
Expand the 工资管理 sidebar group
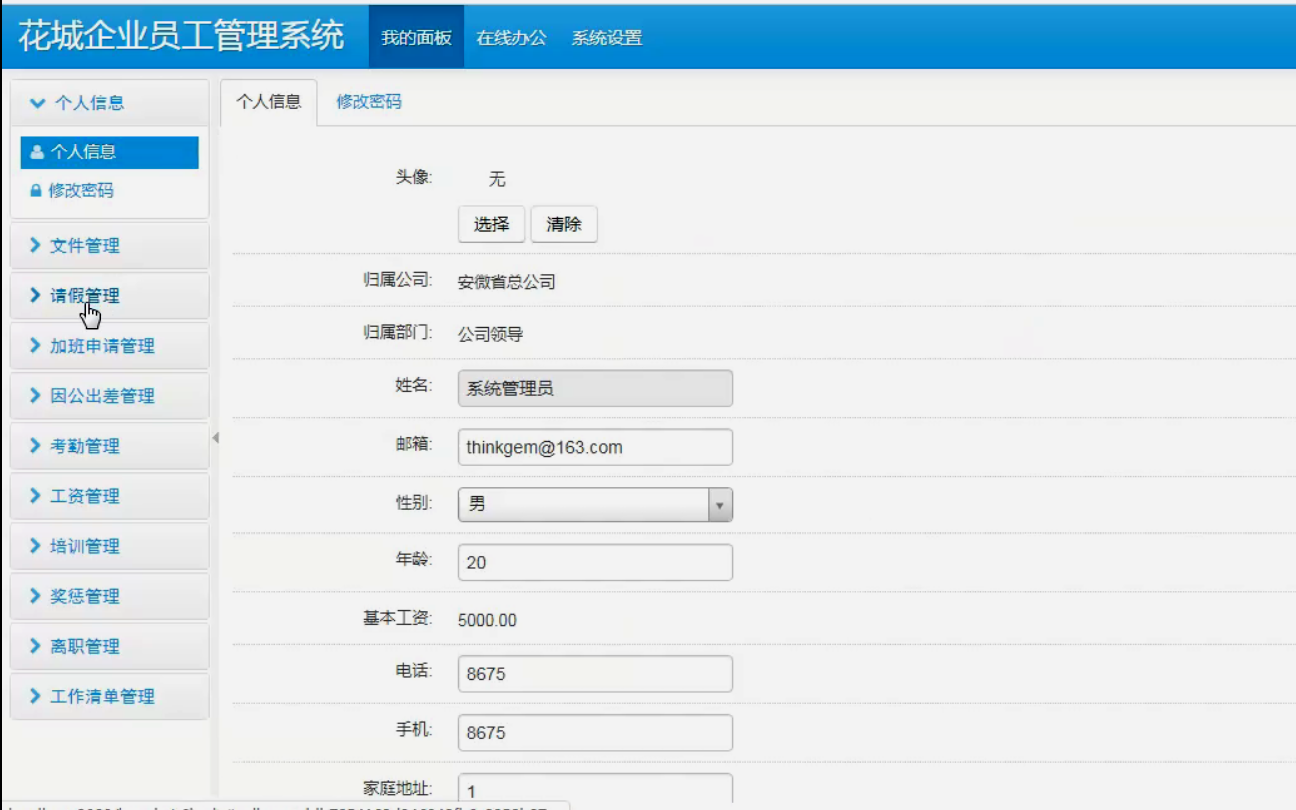click(110, 496)
